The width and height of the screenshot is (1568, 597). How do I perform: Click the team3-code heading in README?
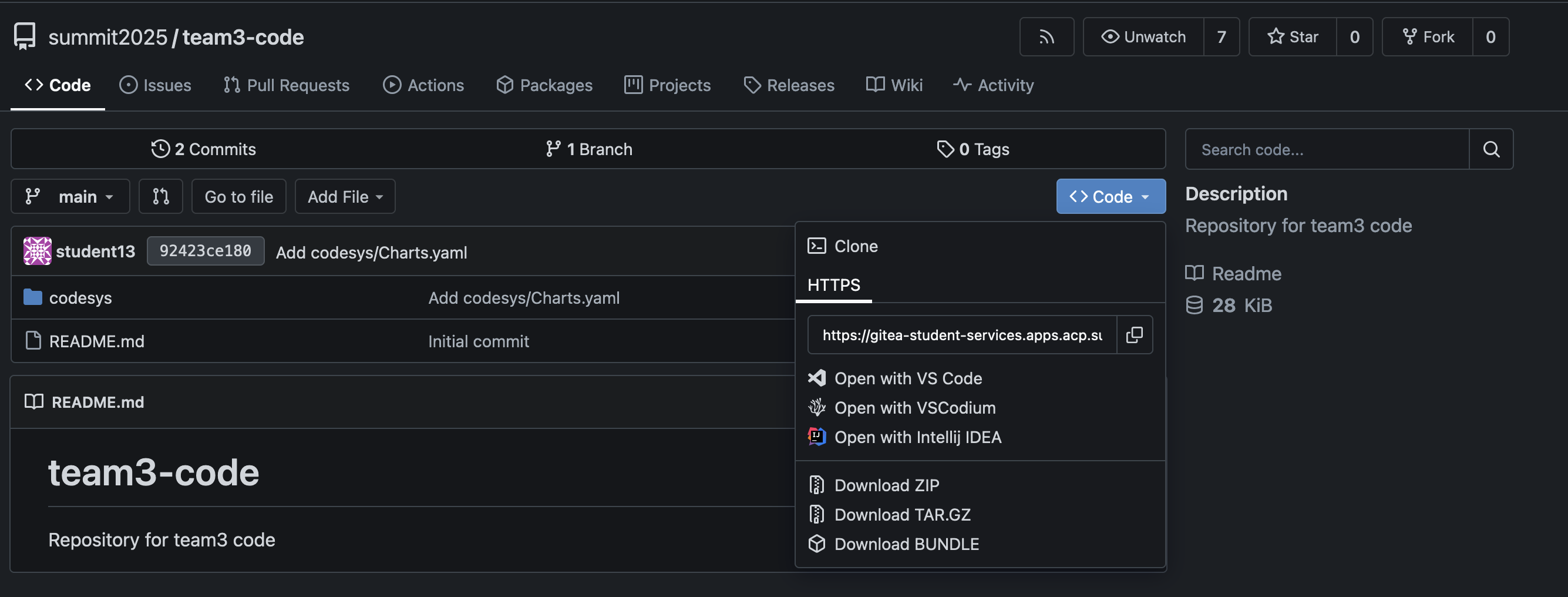click(153, 473)
